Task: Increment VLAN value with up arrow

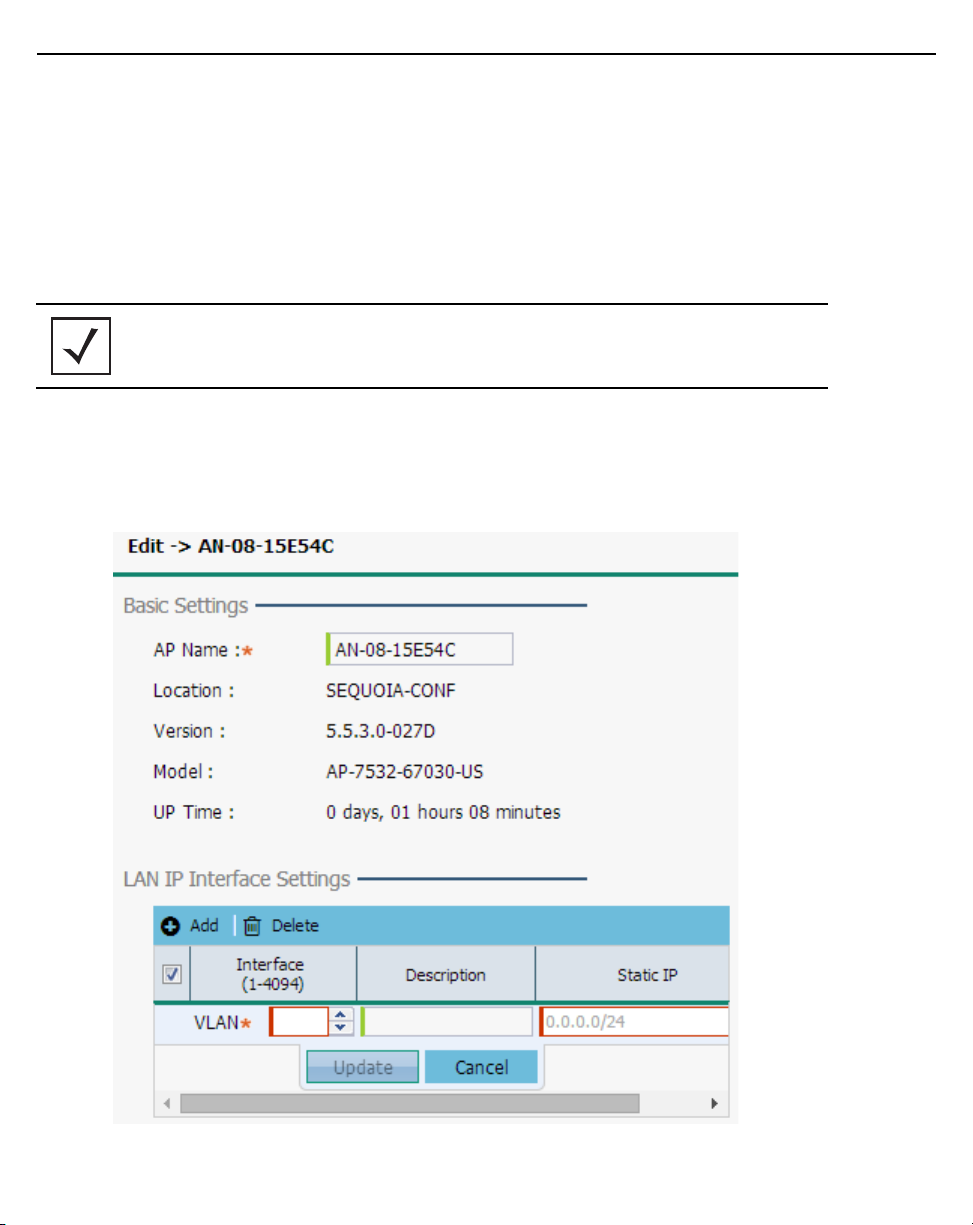Action: click(342, 1015)
